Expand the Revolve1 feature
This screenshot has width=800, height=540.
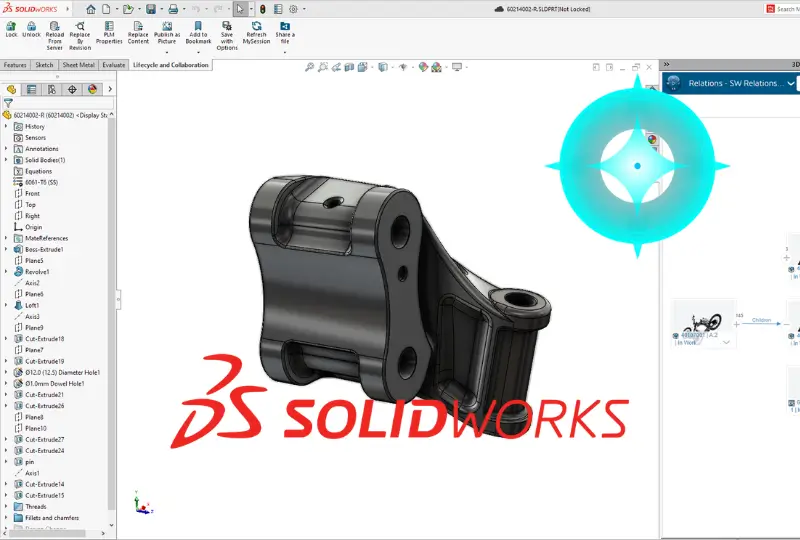point(6,272)
